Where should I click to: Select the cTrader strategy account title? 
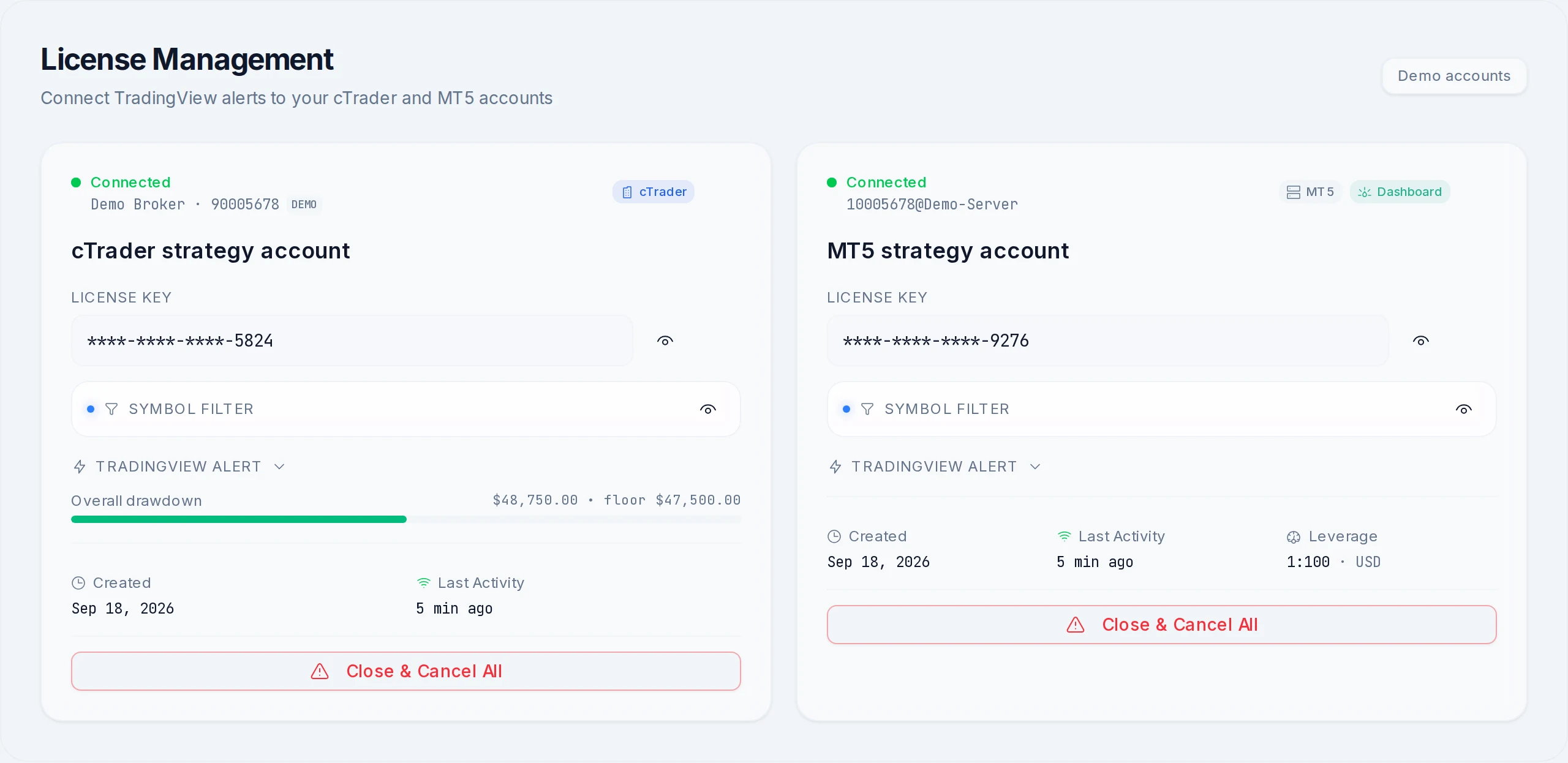point(211,251)
